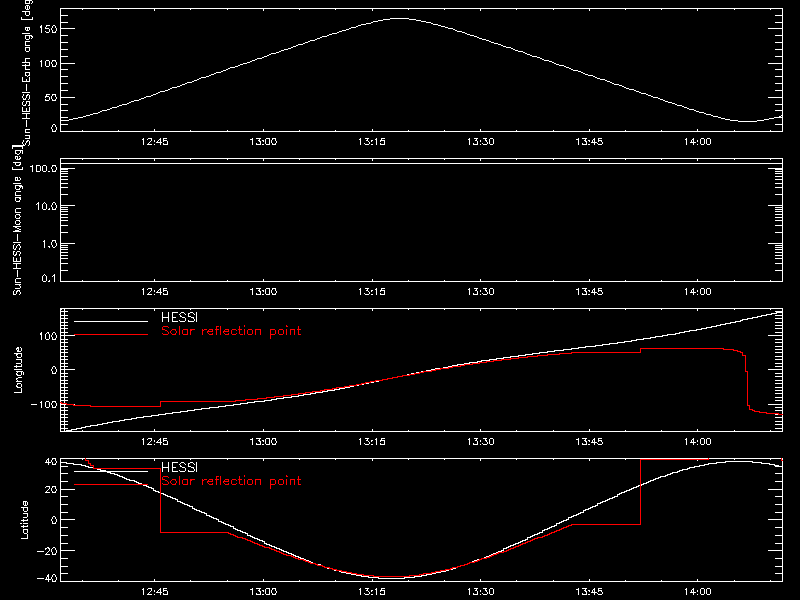Click white HESSI legend line in Longitude plot
The height and width of the screenshot is (600, 800).
click(111, 321)
